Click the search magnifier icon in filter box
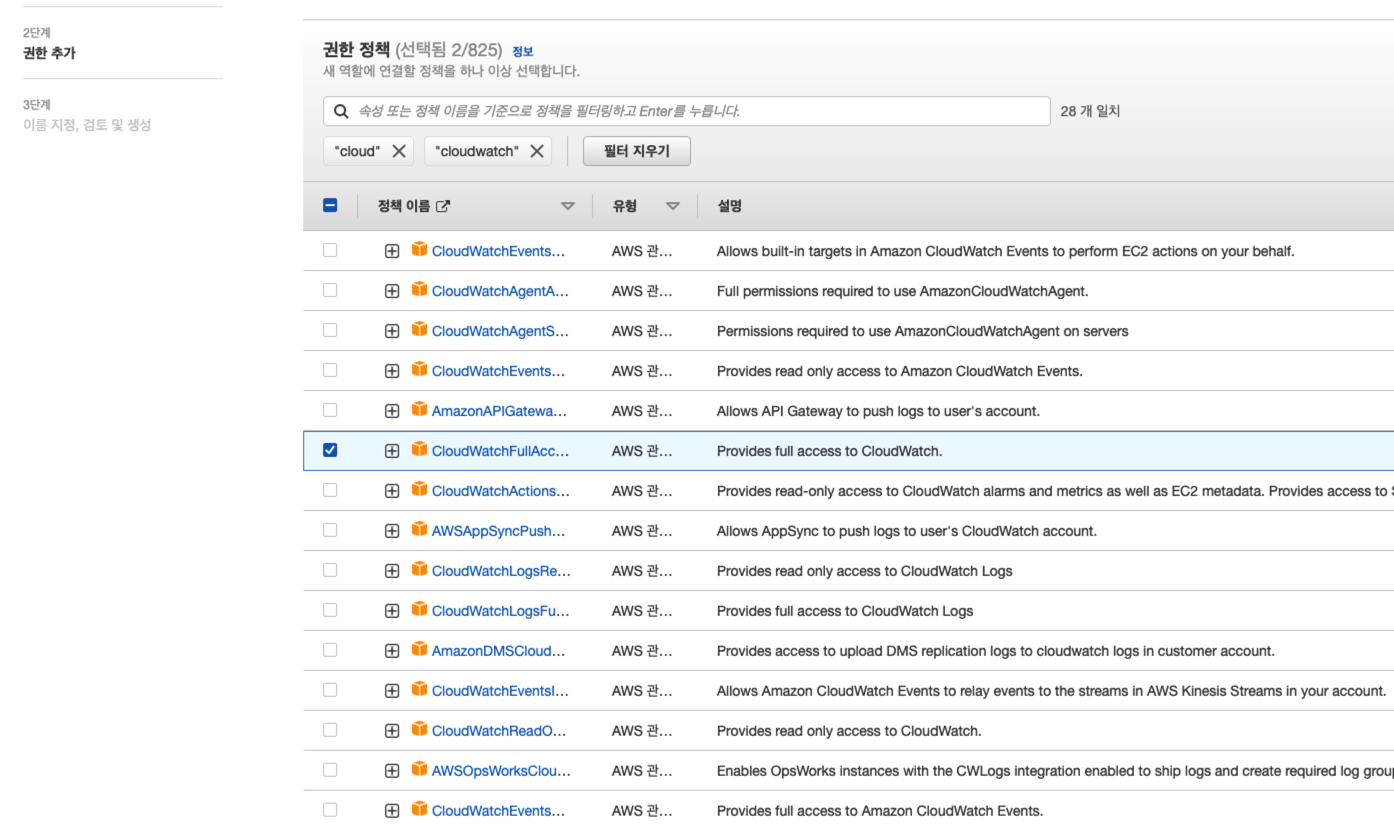Image resolution: width=1394 pixels, height=825 pixels. 341,112
